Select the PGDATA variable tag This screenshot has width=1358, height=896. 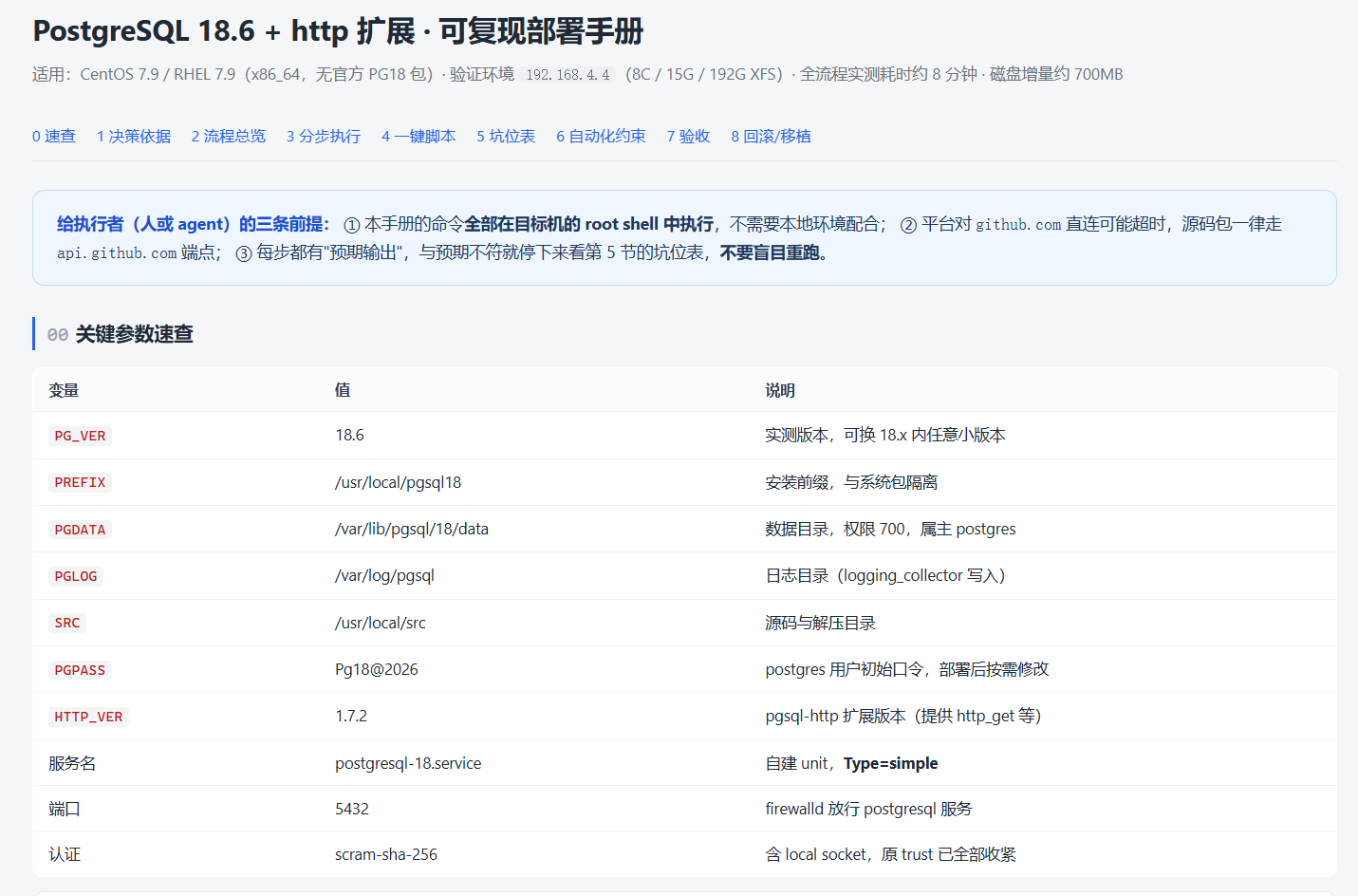coord(80,530)
